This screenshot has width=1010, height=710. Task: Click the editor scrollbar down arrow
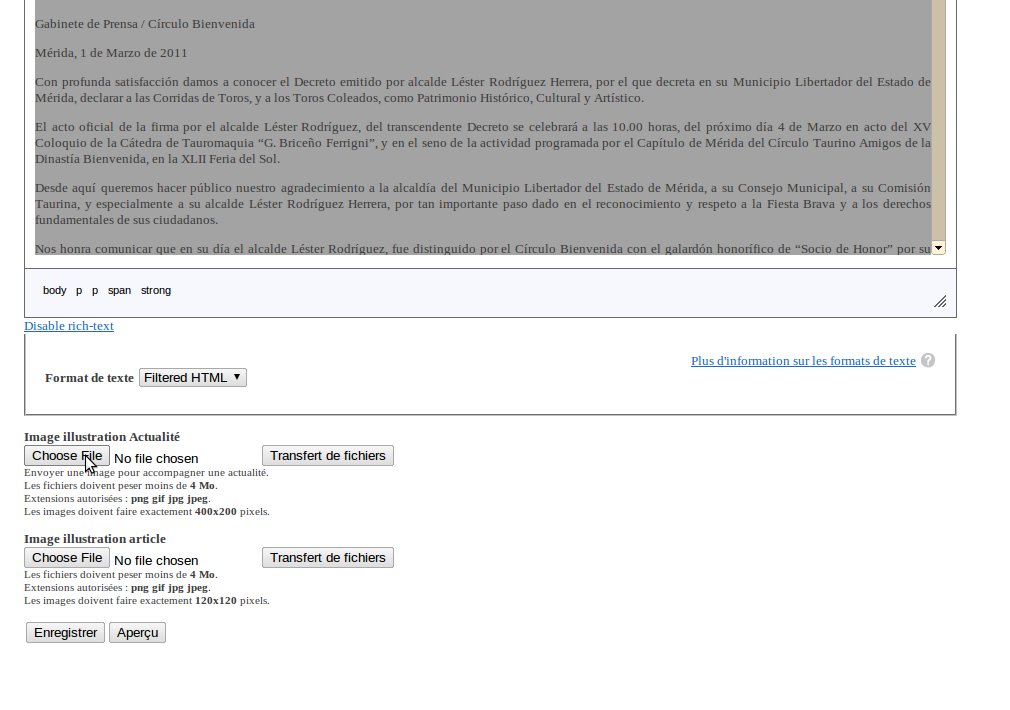click(x=939, y=248)
